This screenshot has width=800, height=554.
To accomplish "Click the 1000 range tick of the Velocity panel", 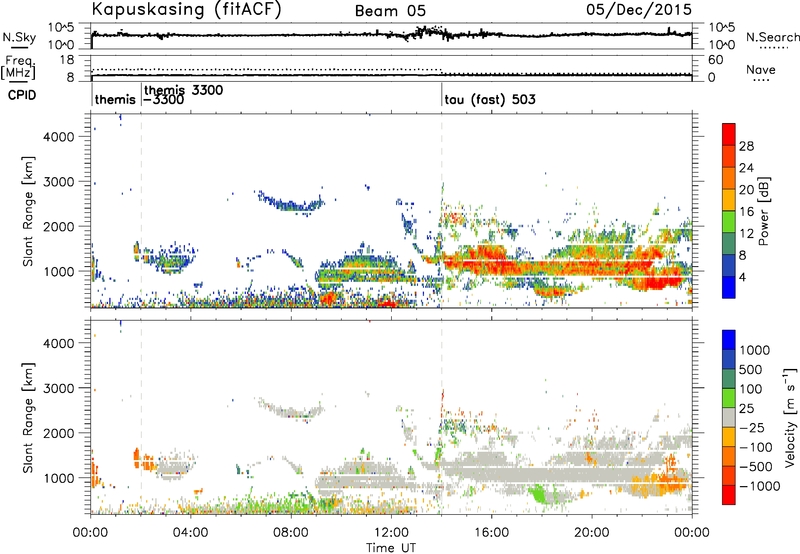I will [x=58, y=478].
